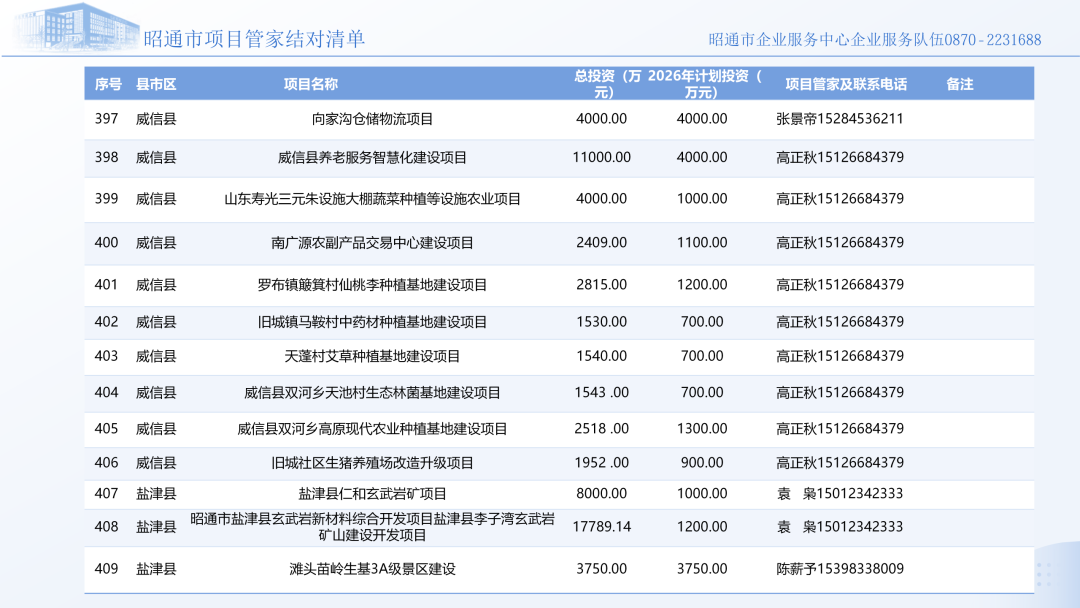Click planned investment 1100.00

pos(702,242)
